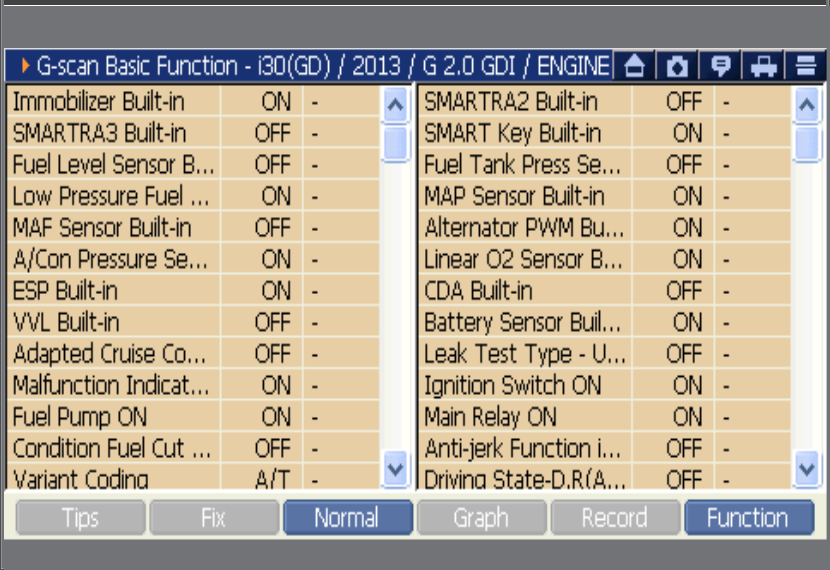Click right pane scrollbar thumb

click(807, 143)
